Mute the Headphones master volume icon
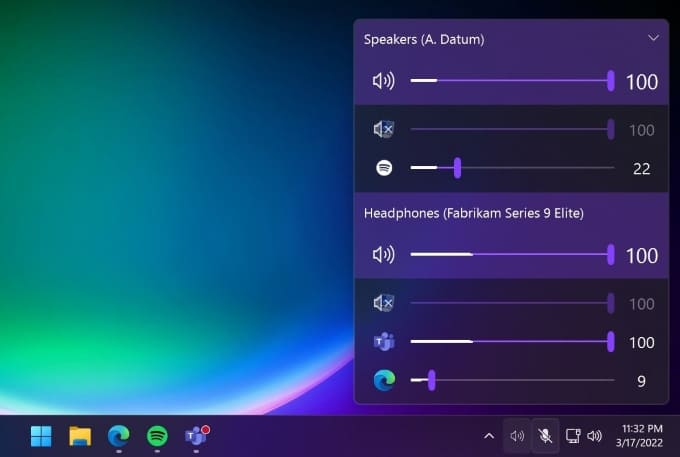This screenshot has width=680, height=457. pos(384,255)
